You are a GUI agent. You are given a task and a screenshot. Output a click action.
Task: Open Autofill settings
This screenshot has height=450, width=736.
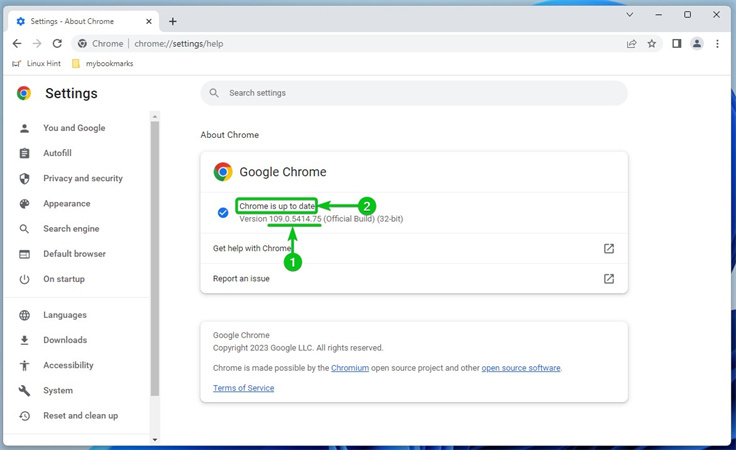[x=57, y=153]
